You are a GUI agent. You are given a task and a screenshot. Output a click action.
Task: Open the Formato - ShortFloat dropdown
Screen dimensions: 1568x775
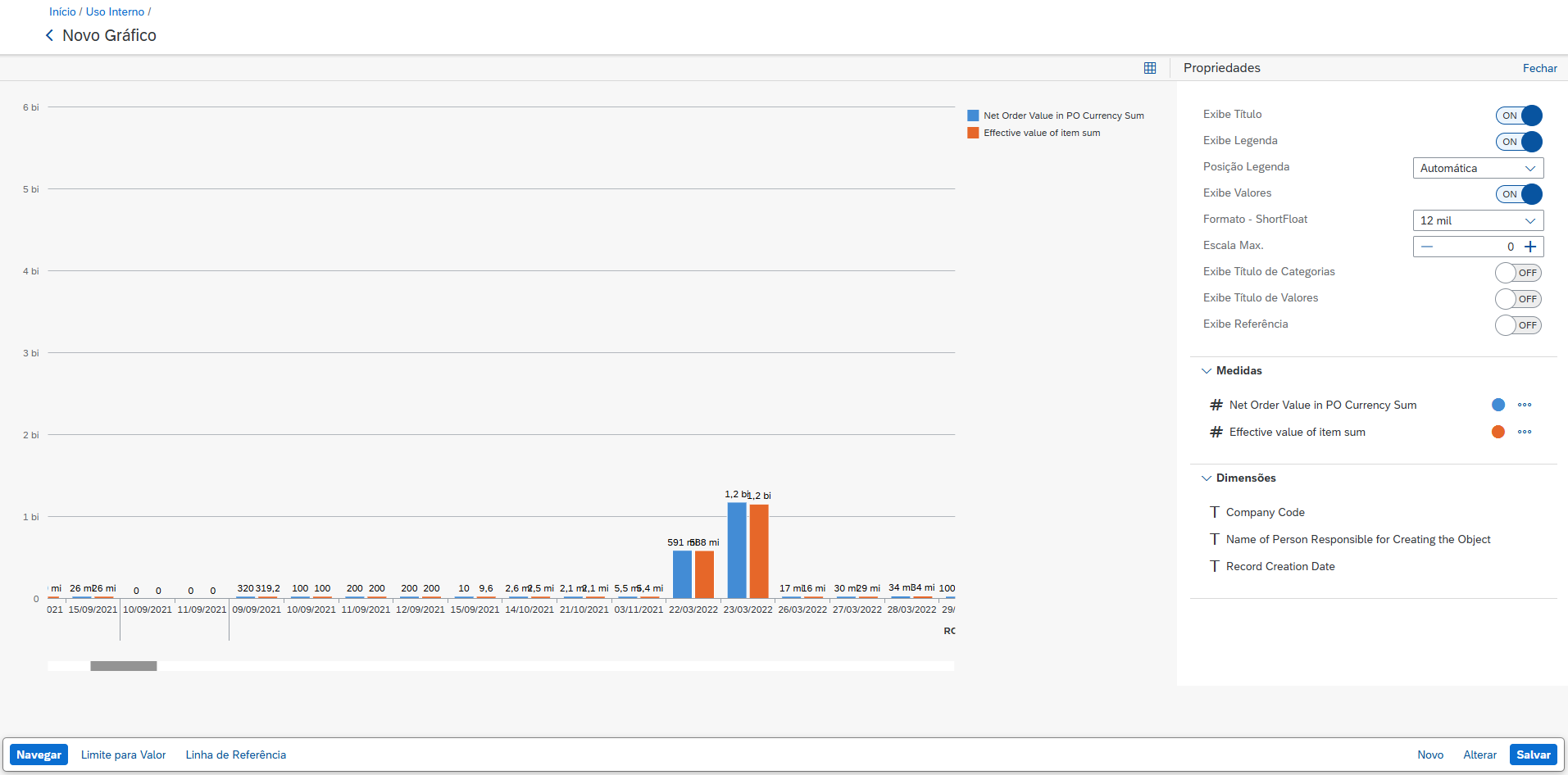tap(1478, 220)
